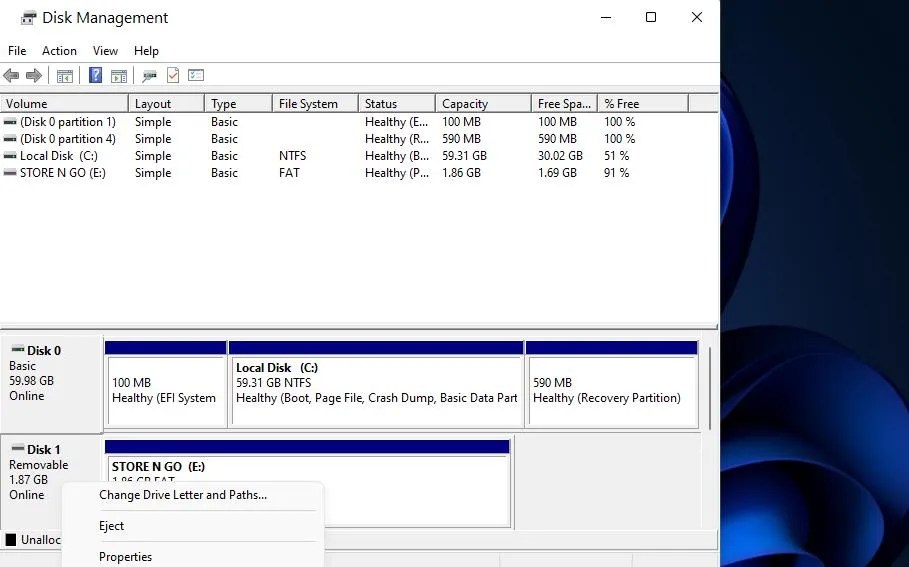Sort by the Layout column header
Viewport: 909px width, 567px height.
(166, 104)
